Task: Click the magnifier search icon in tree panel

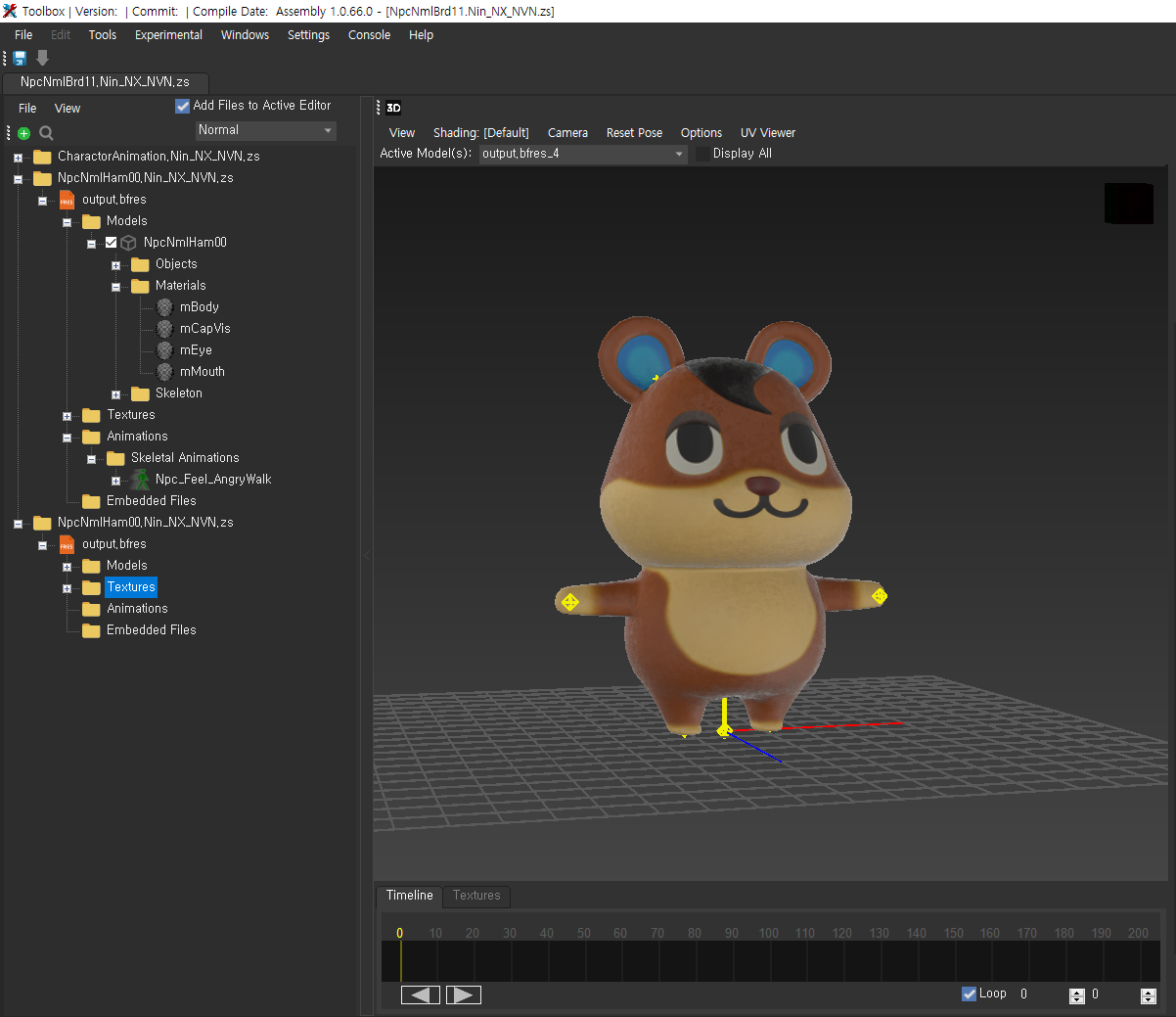Action: pyautogui.click(x=46, y=133)
